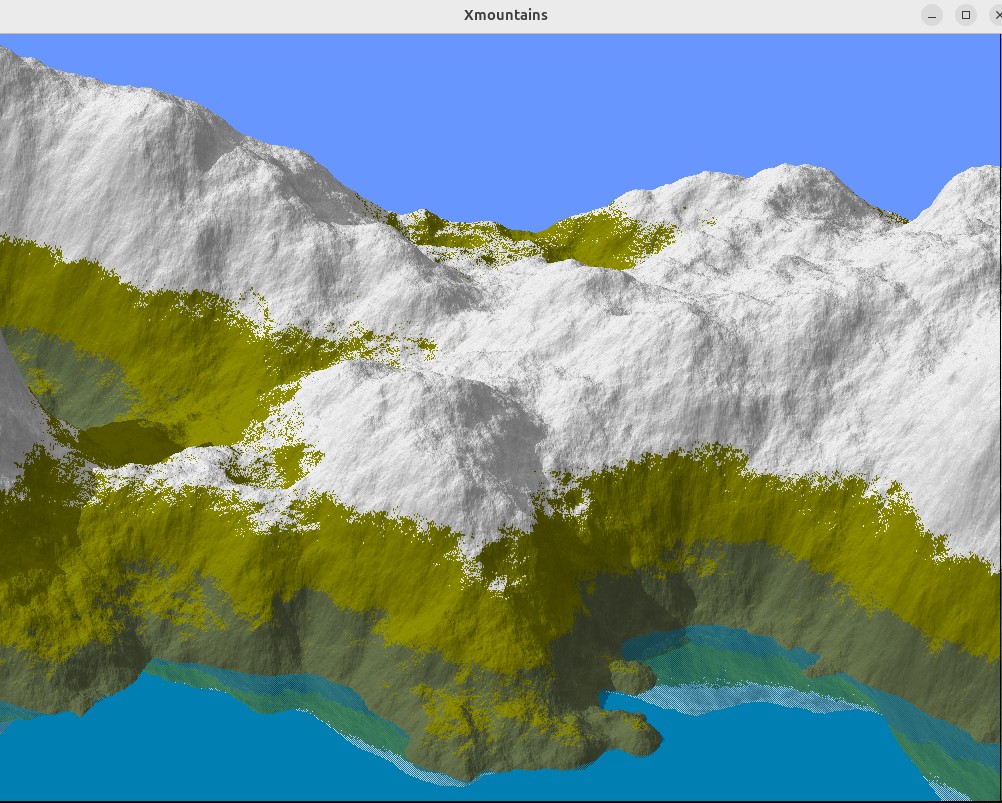The width and height of the screenshot is (1002, 803).
Task: Minimize the Xmountains window
Action: [932, 15]
